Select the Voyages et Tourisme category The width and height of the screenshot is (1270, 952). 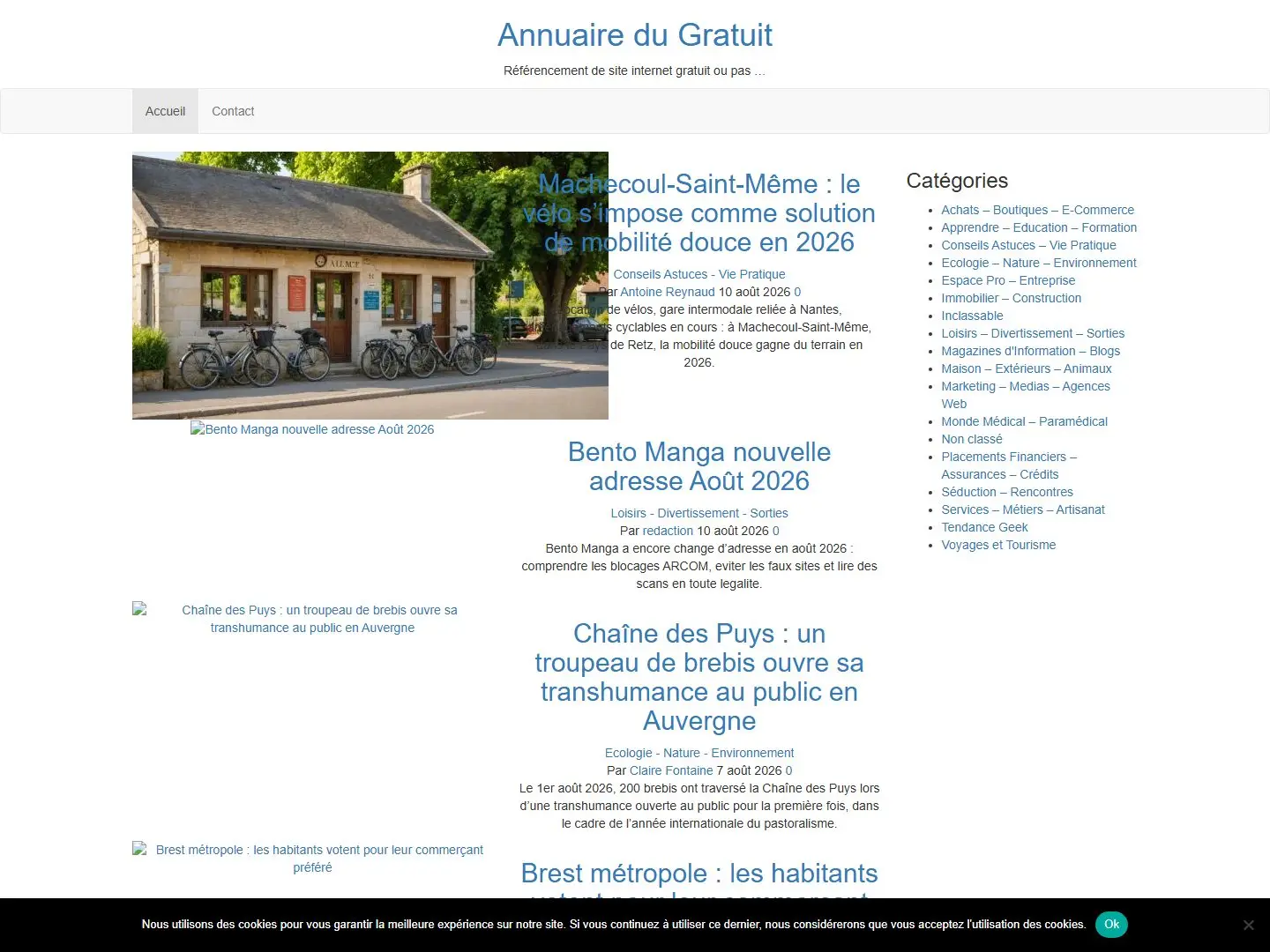point(998,545)
